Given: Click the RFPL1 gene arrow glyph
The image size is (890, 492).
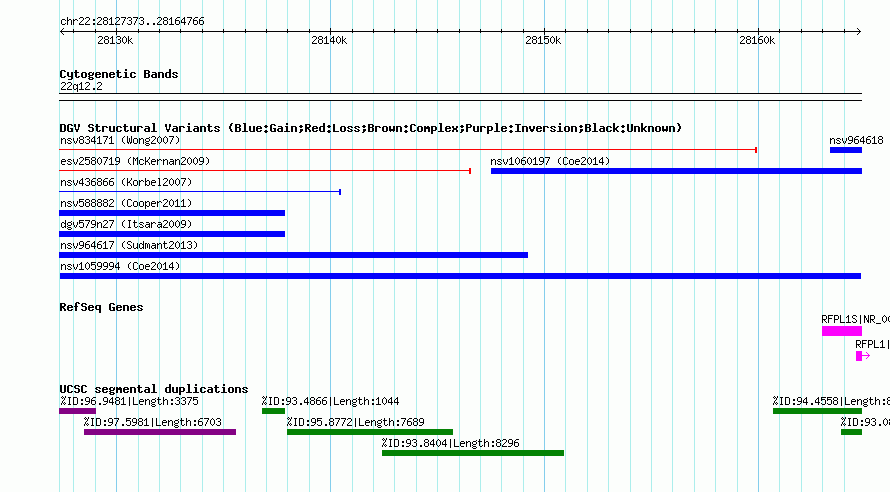Looking at the screenshot, I should click(863, 356).
